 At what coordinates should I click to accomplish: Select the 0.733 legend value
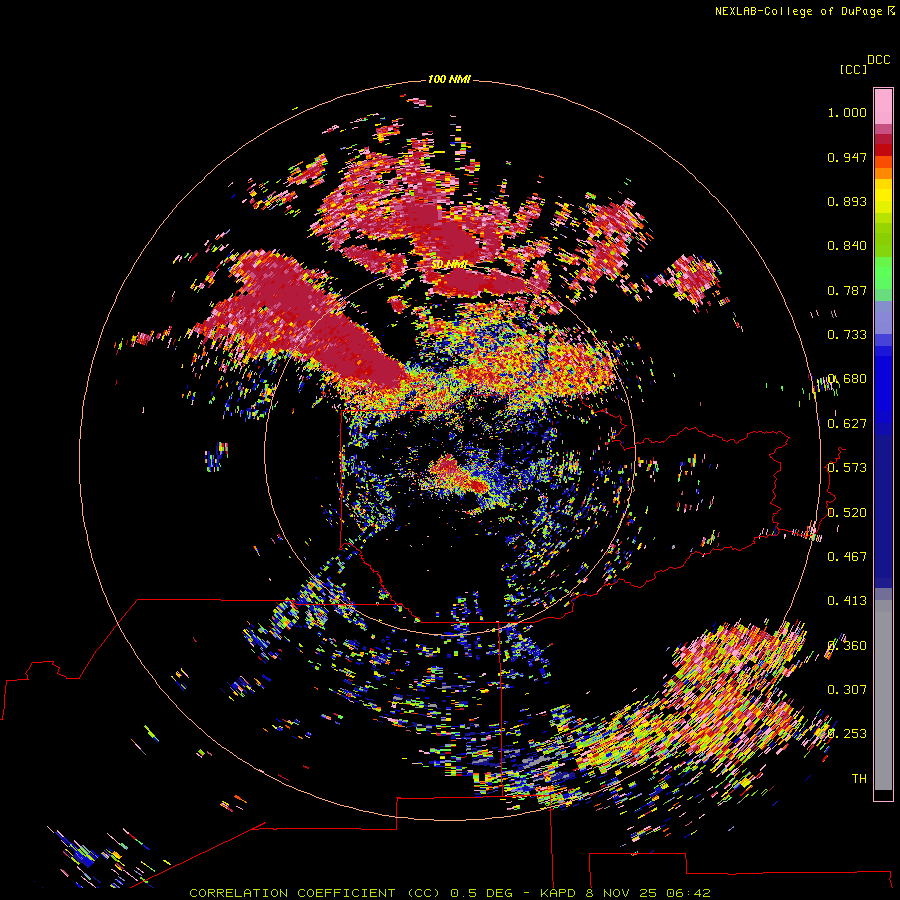(847, 335)
